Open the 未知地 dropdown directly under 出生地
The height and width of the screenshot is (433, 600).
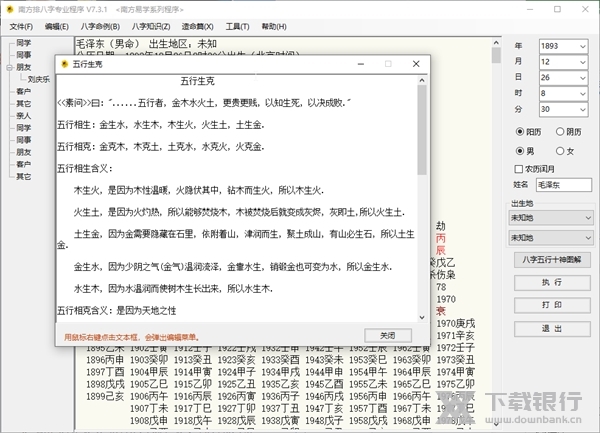click(551, 218)
